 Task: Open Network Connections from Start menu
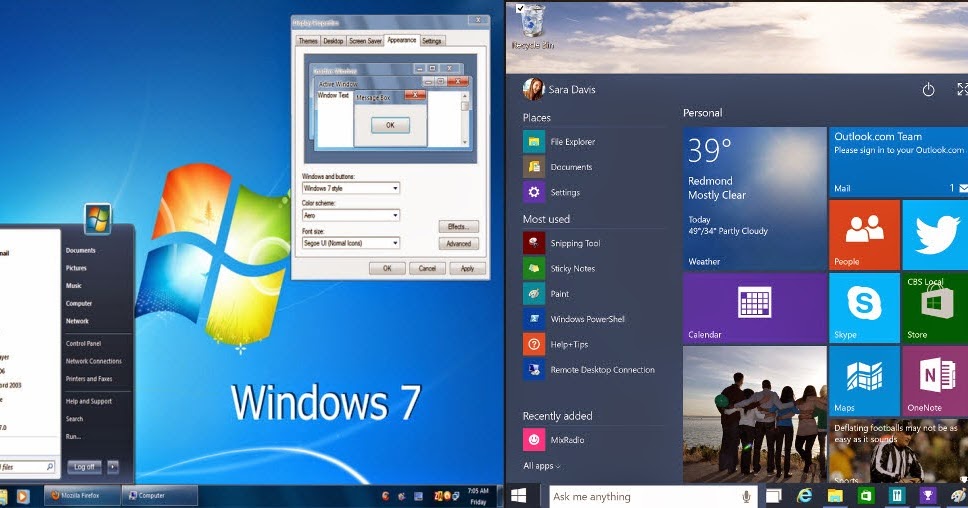click(x=94, y=361)
